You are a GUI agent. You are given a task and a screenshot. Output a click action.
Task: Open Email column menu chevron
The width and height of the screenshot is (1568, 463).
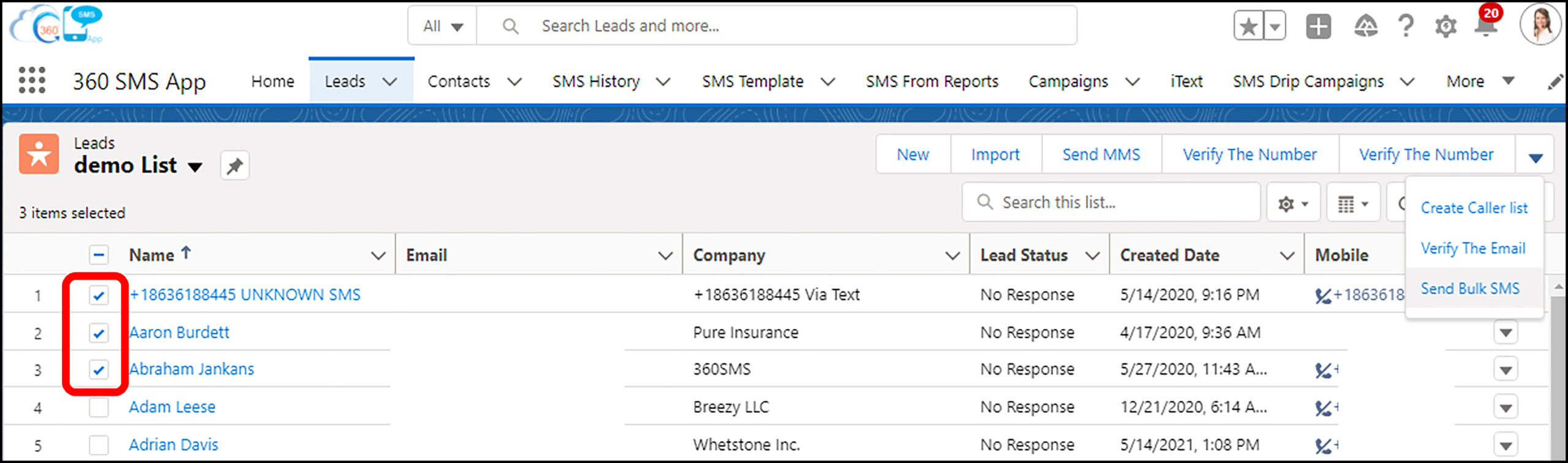665,255
